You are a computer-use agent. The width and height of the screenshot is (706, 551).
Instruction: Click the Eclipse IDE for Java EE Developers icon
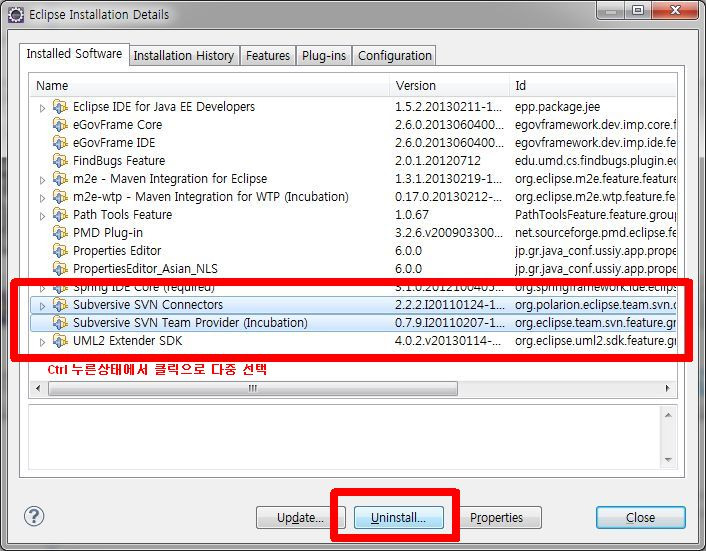point(60,107)
